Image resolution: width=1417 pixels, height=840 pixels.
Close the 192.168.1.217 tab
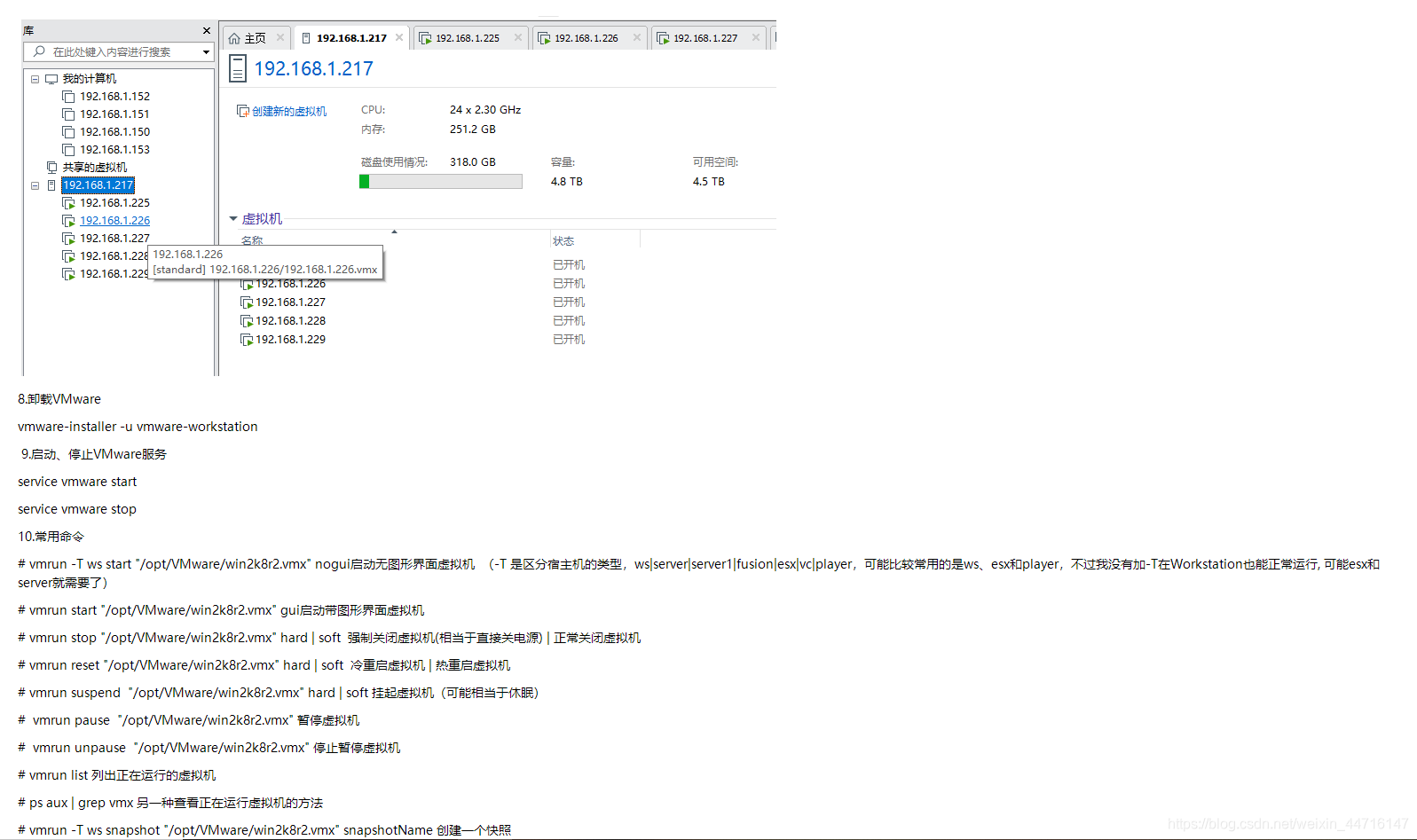pyautogui.click(x=399, y=37)
